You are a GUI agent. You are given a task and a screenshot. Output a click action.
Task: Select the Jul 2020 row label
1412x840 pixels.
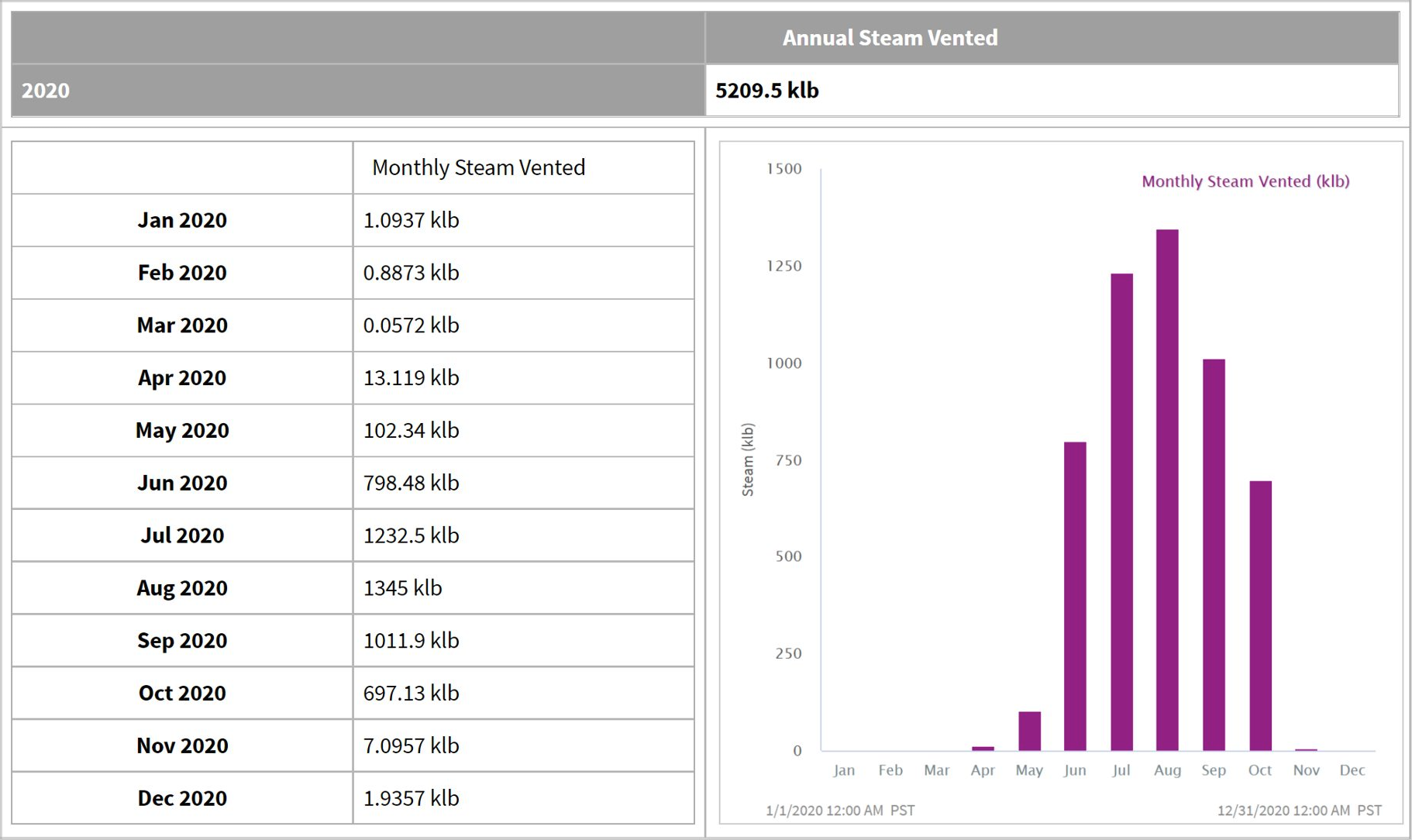[182, 535]
